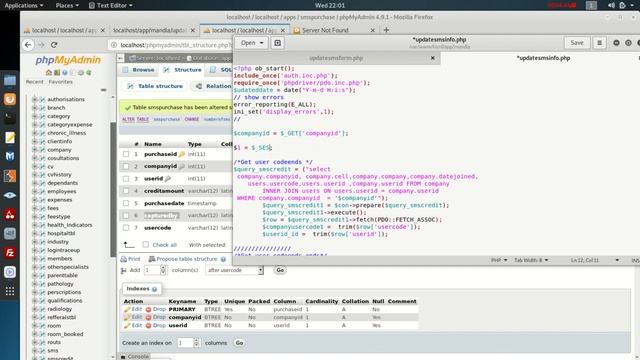Tick the userid column checkbox
Screen dimensions: 640x360
[126, 178]
